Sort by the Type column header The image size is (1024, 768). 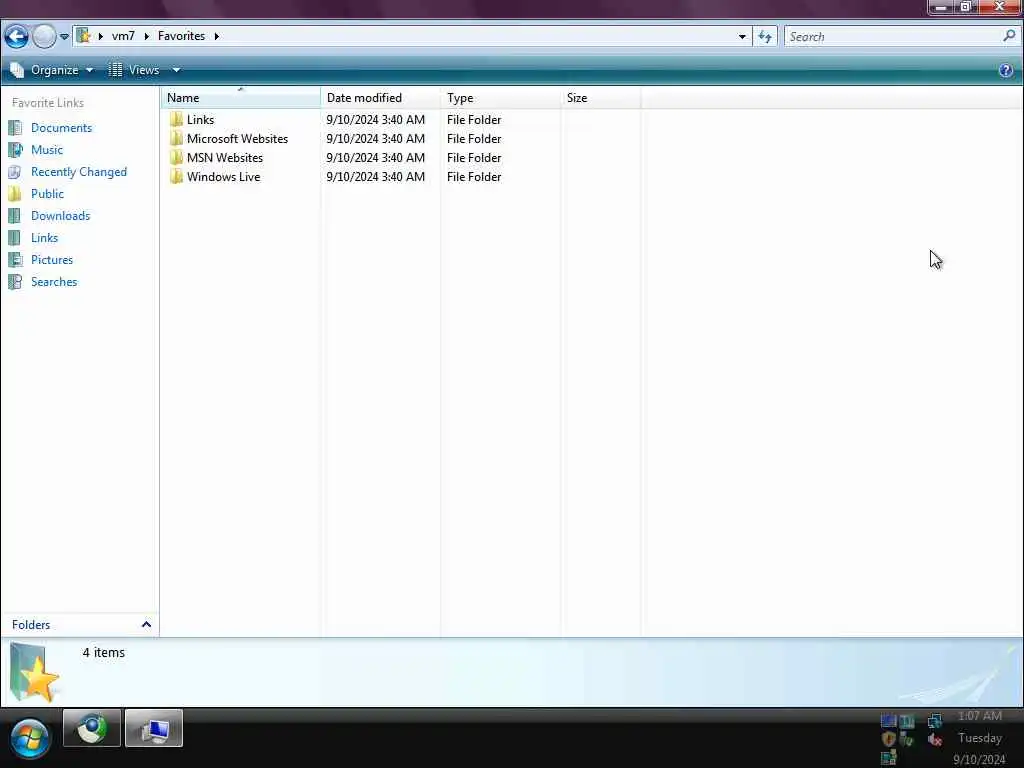coord(501,98)
